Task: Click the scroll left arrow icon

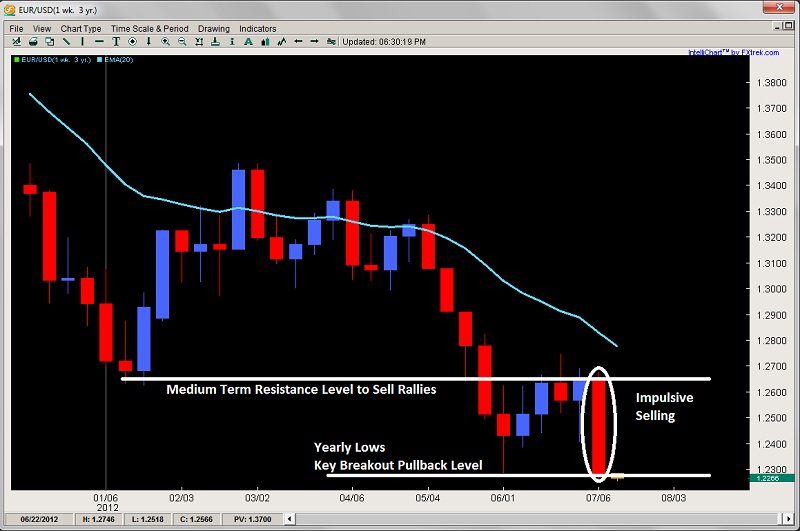Action: [x=298, y=41]
